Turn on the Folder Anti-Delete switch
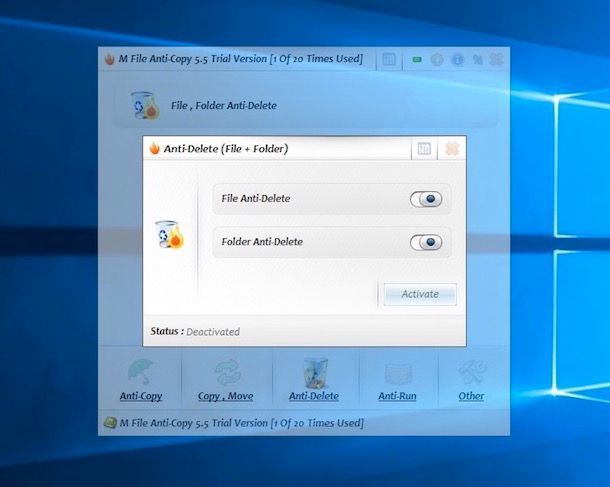610x487 pixels. pyautogui.click(x=426, y=242)
